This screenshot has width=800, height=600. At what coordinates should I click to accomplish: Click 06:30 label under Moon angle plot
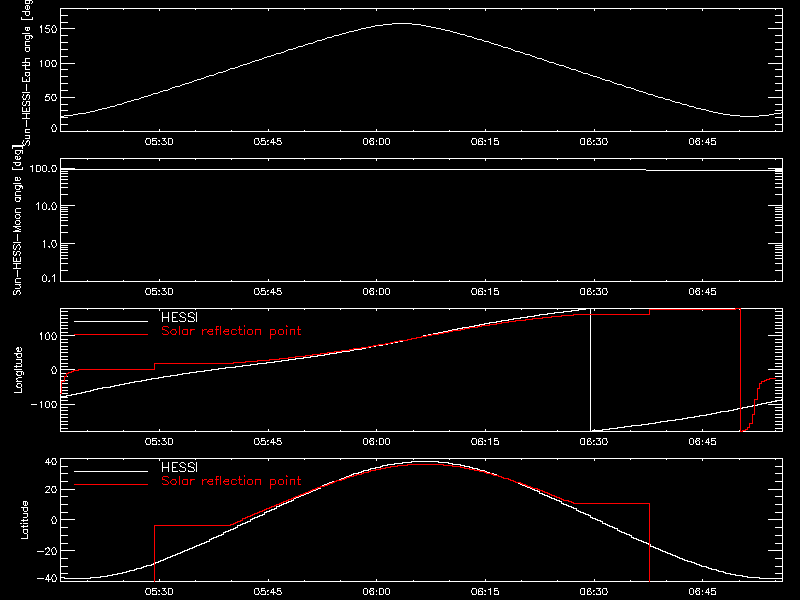coord(593,291)
